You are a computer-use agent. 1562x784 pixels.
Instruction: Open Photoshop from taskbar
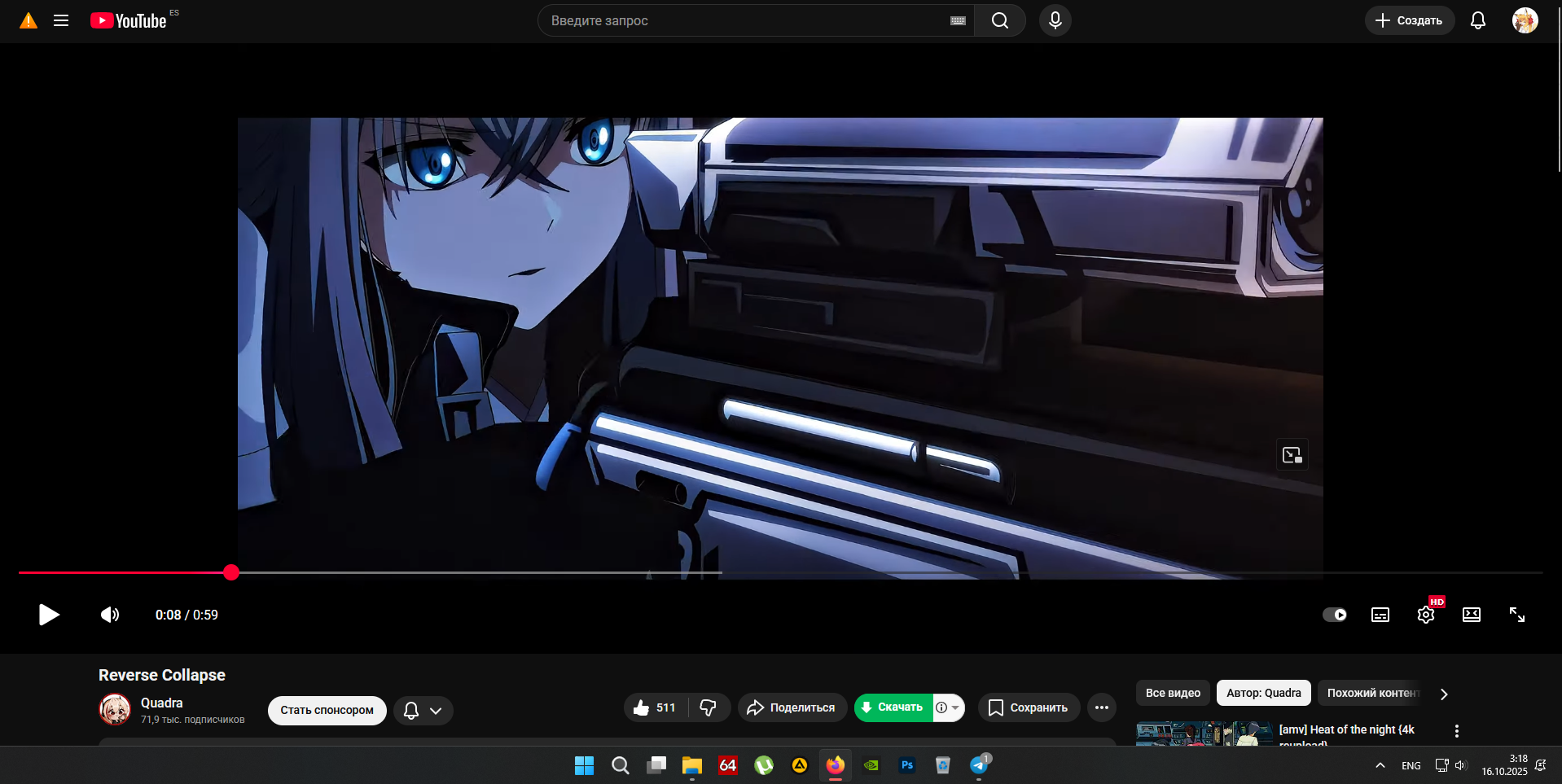907,765
